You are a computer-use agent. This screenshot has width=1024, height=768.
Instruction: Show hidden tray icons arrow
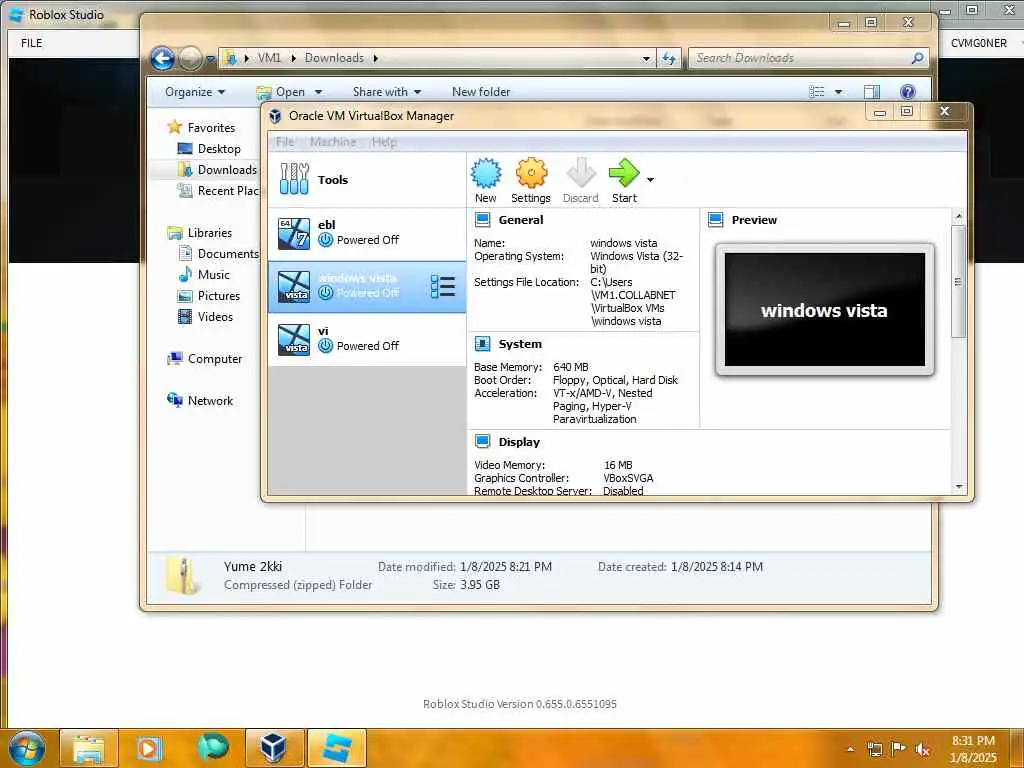click(x=850, y=749)
